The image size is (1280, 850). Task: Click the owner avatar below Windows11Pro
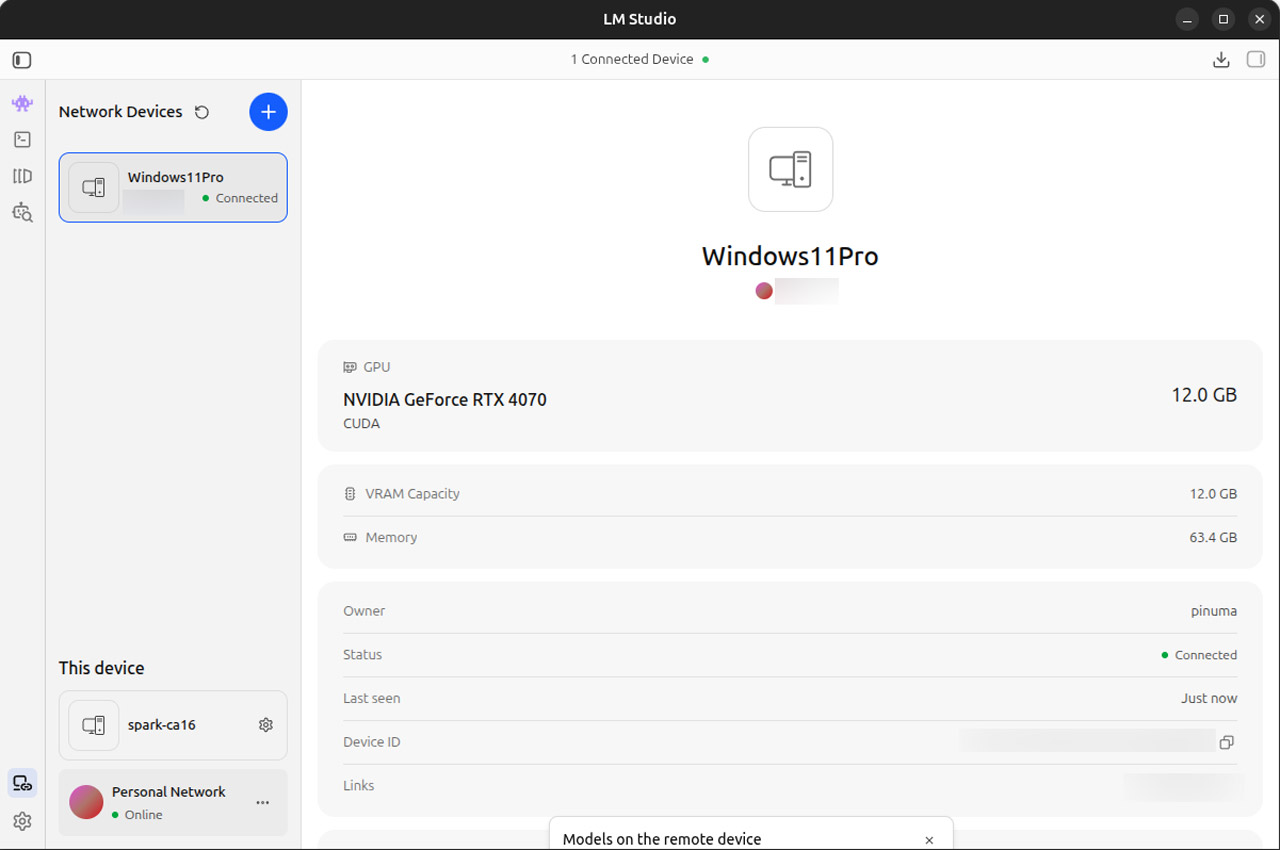coord(764,291)
